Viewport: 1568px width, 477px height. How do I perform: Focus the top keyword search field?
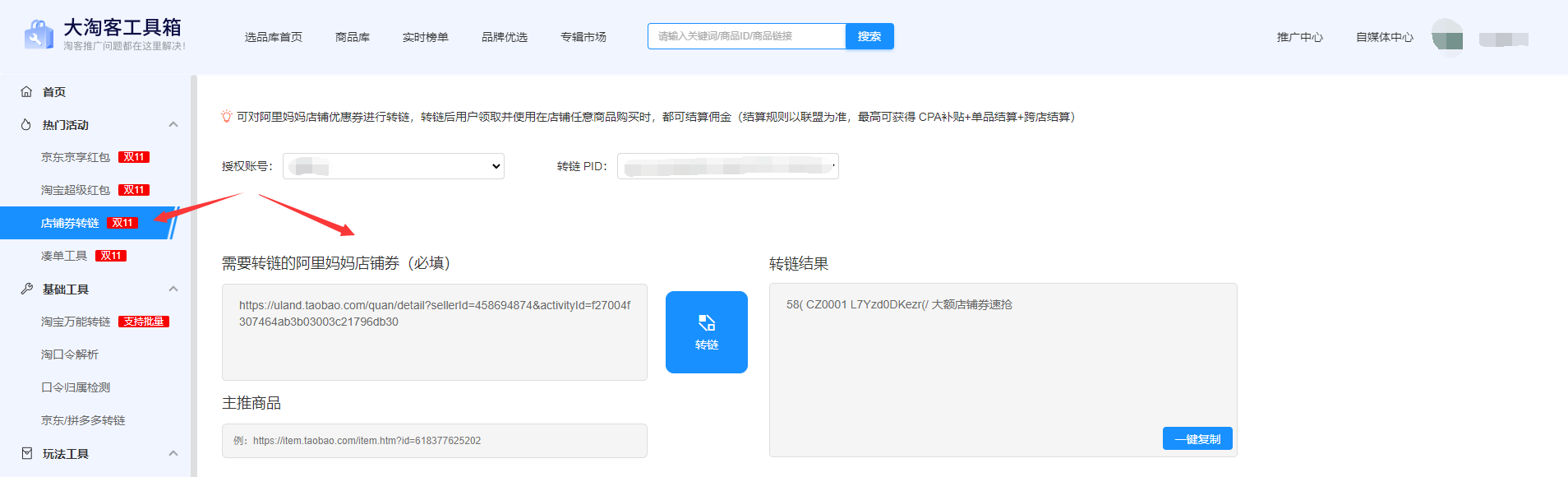point(746,36)
